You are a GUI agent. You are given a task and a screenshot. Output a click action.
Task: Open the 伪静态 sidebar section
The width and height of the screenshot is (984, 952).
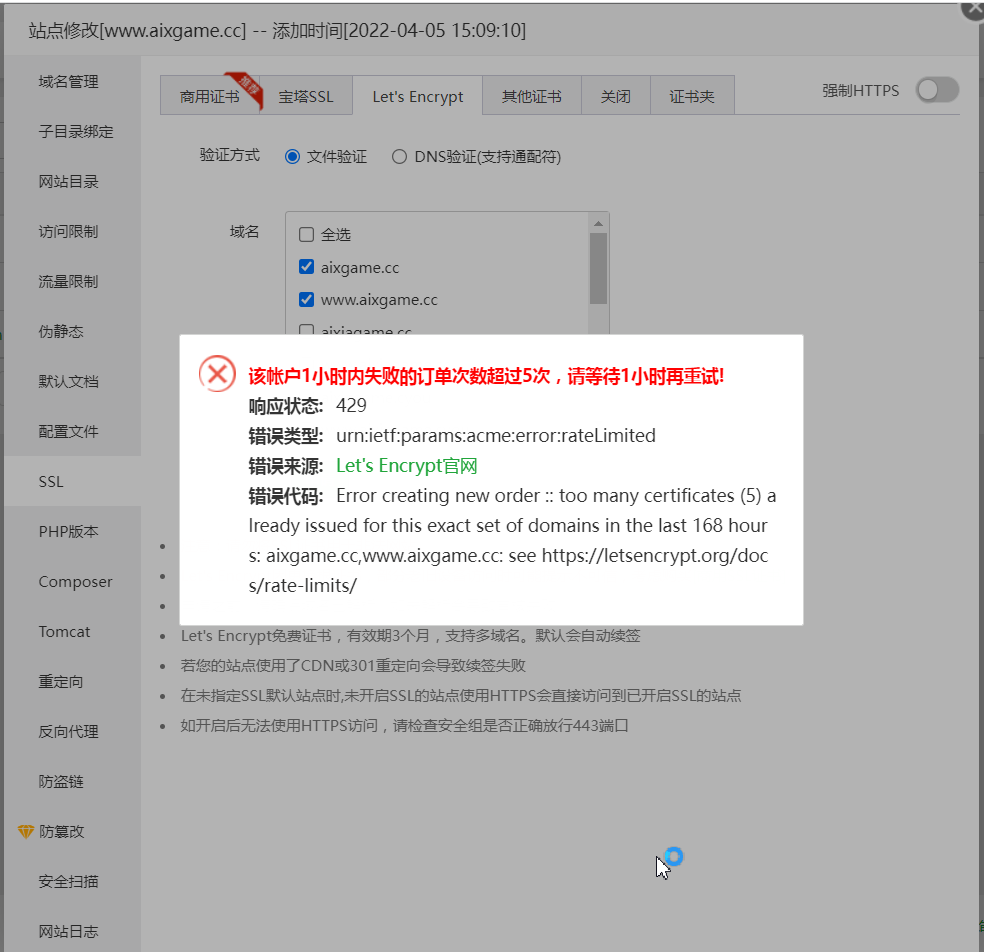coord(61,331)
